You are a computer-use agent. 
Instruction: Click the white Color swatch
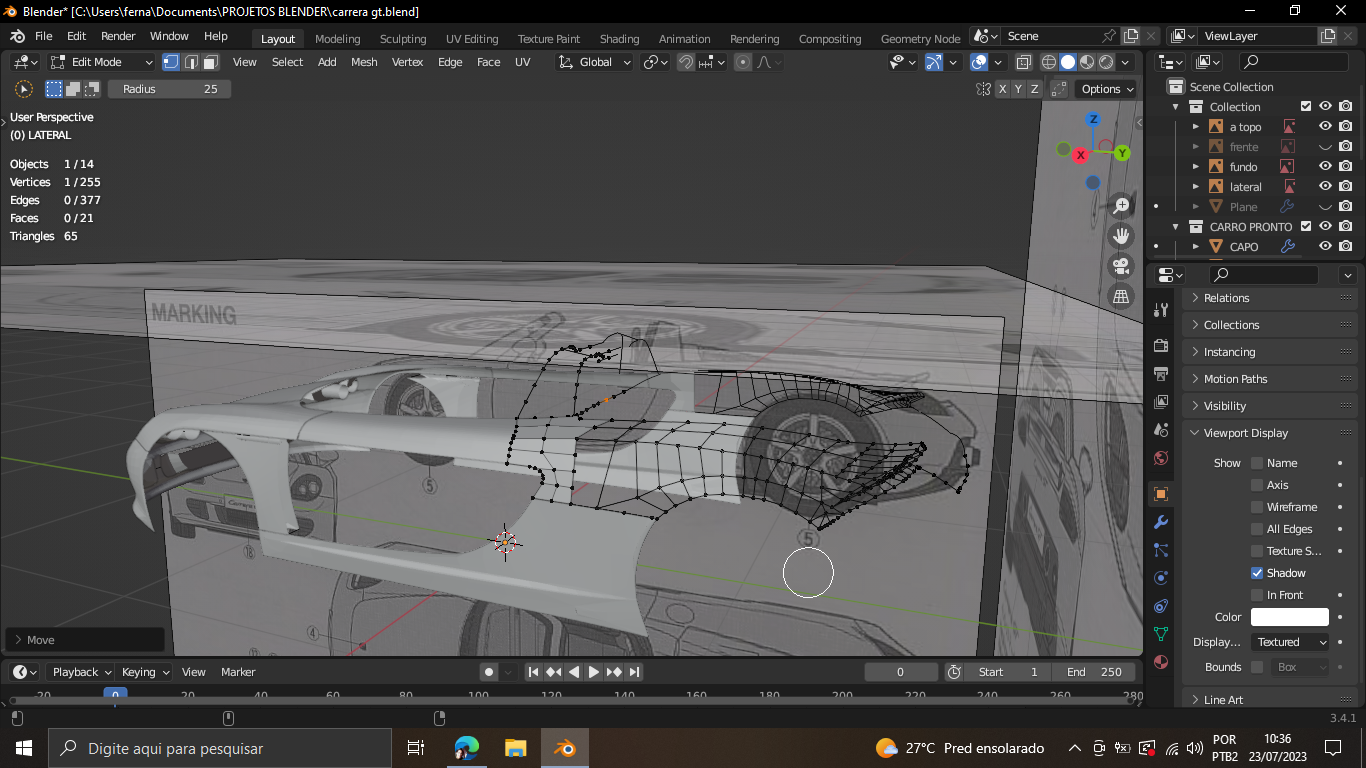1289,617
